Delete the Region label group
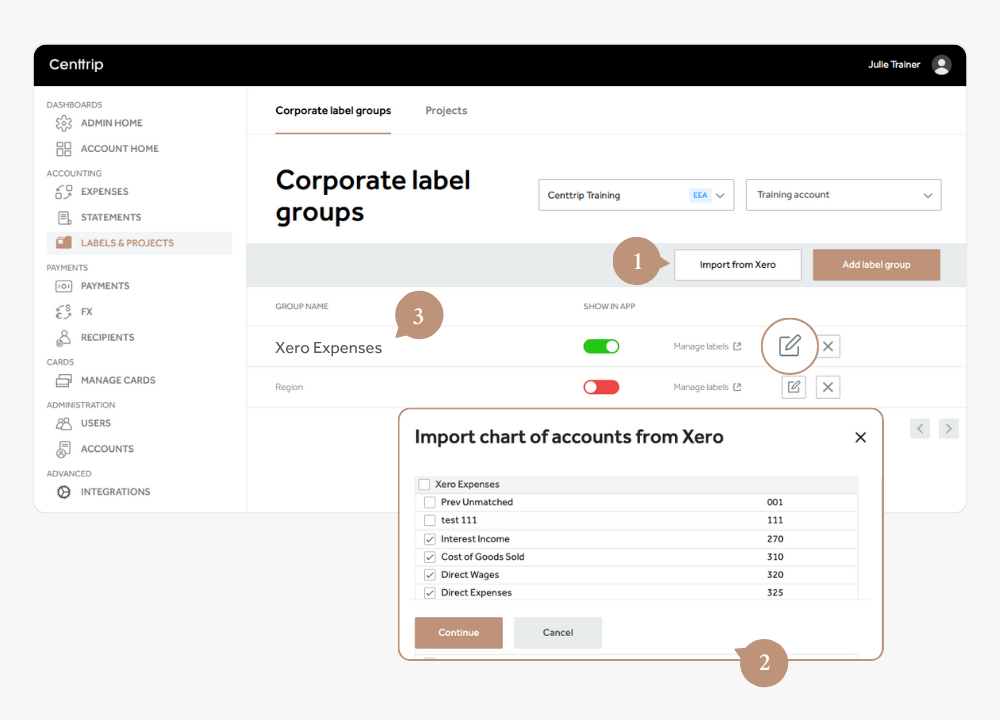 tap(827, 387)
